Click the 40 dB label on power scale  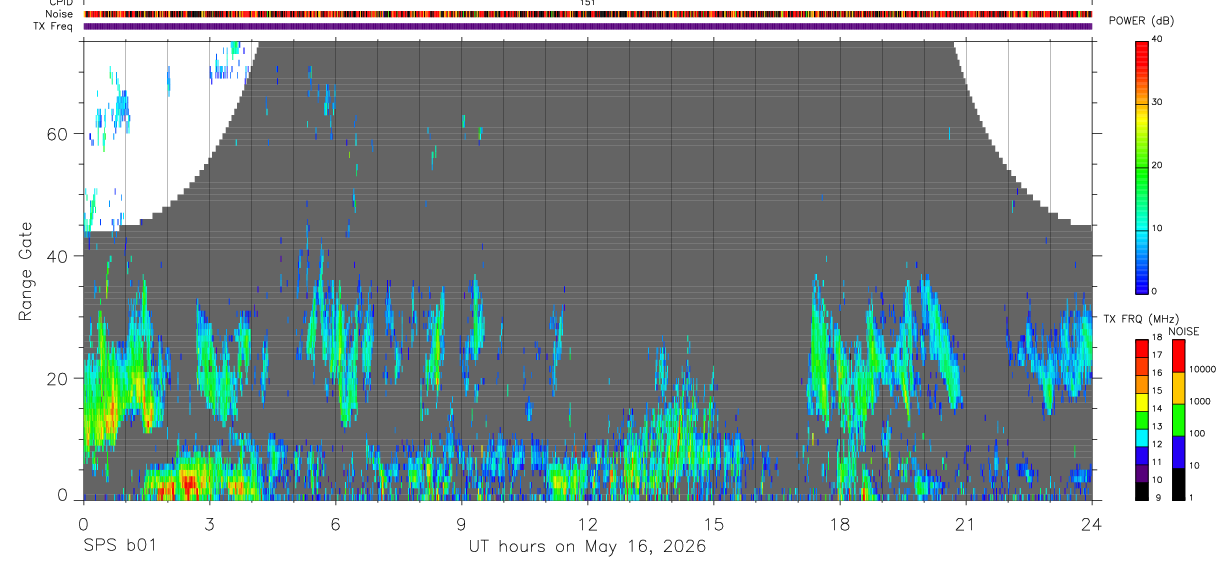click(1158, 39)
